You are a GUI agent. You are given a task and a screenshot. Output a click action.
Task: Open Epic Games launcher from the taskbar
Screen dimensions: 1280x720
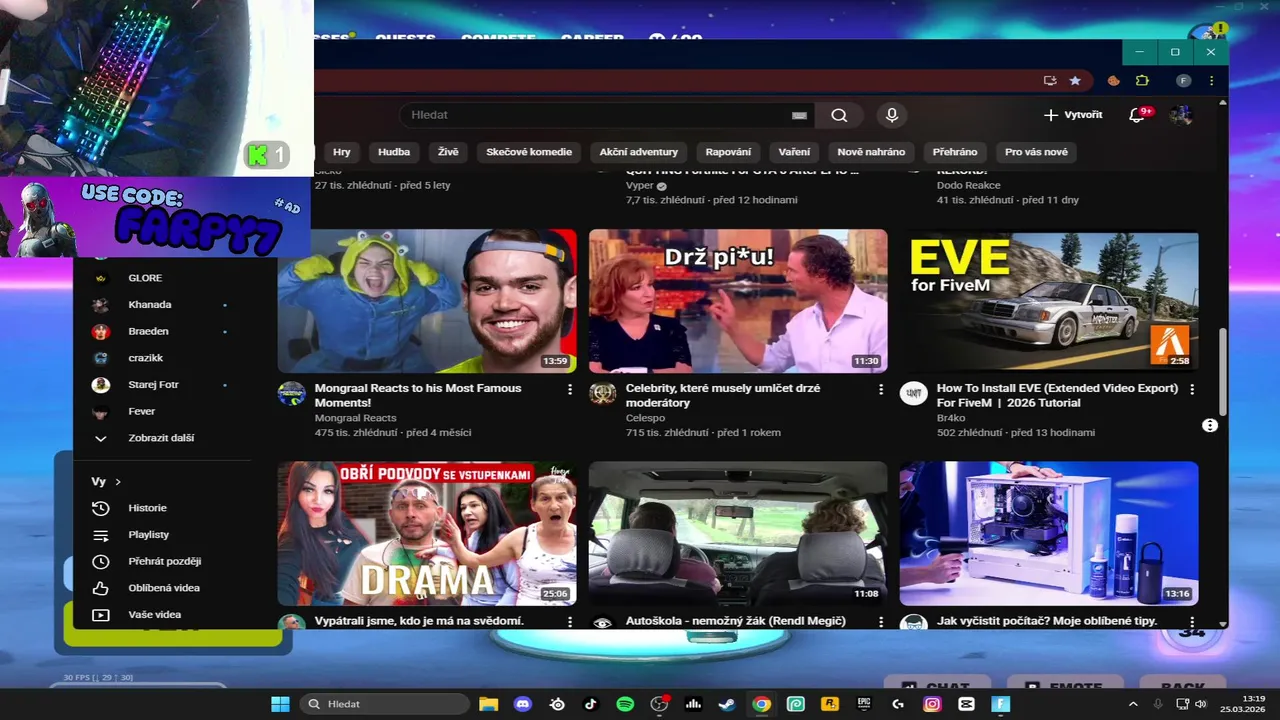pyautogui.click(x=863, y=704)
